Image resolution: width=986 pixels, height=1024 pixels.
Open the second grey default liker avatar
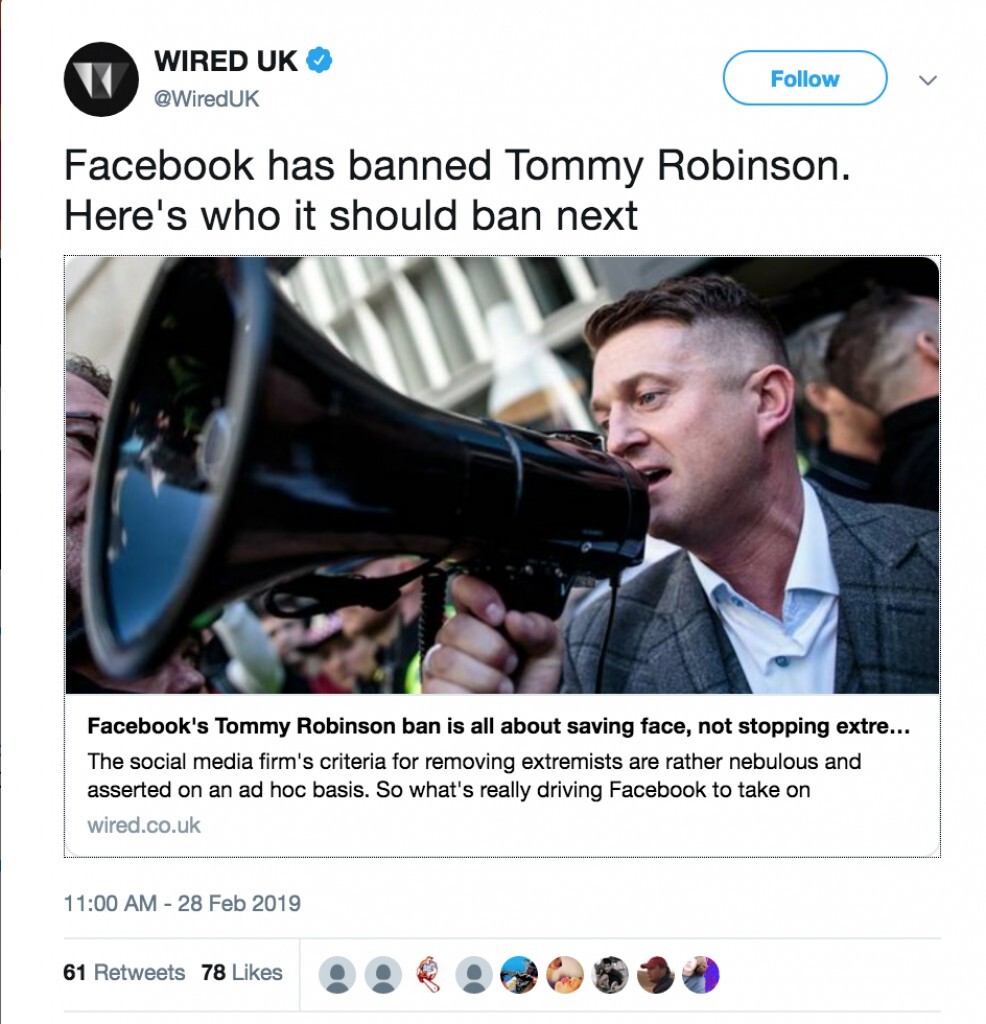pos(383,975)
